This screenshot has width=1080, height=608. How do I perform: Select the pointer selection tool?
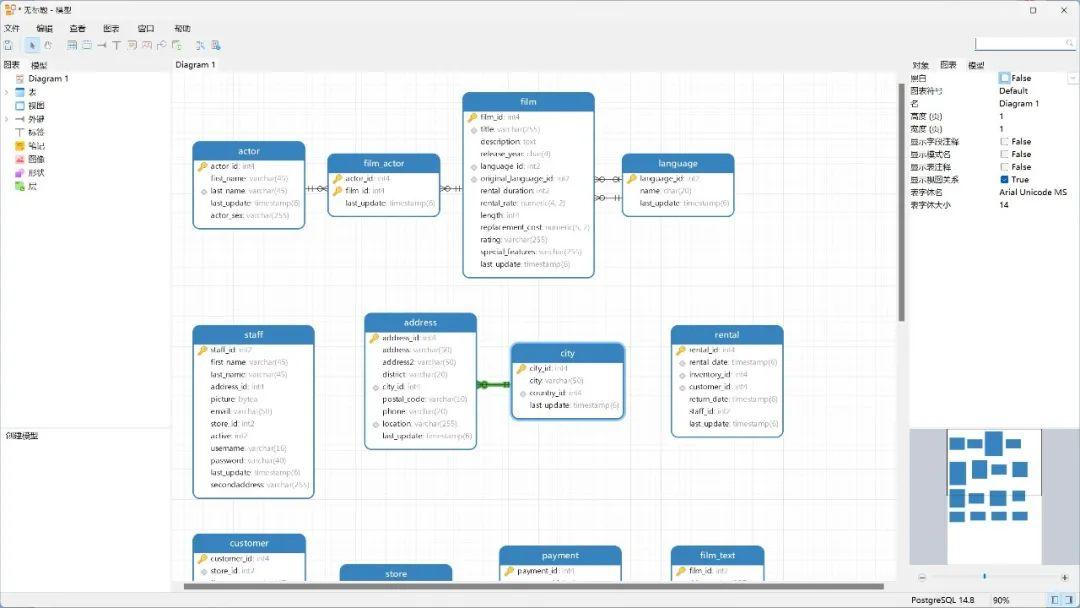[34, 46]
